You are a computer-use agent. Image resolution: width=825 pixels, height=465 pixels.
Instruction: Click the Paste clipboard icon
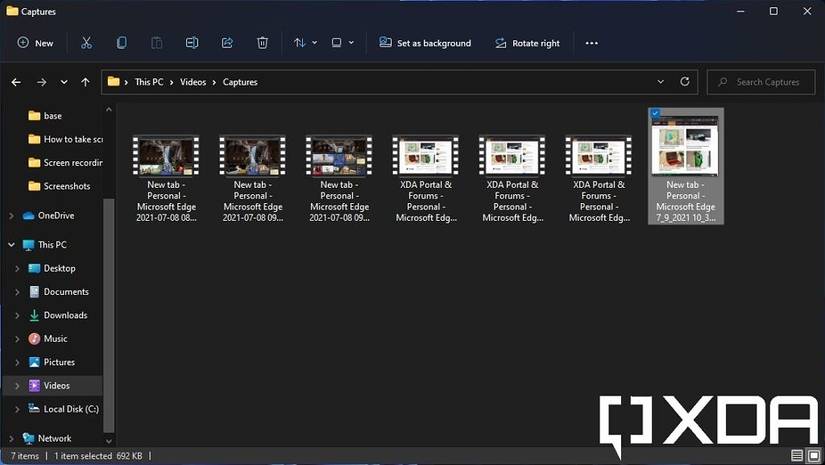[x=157, y=43]
